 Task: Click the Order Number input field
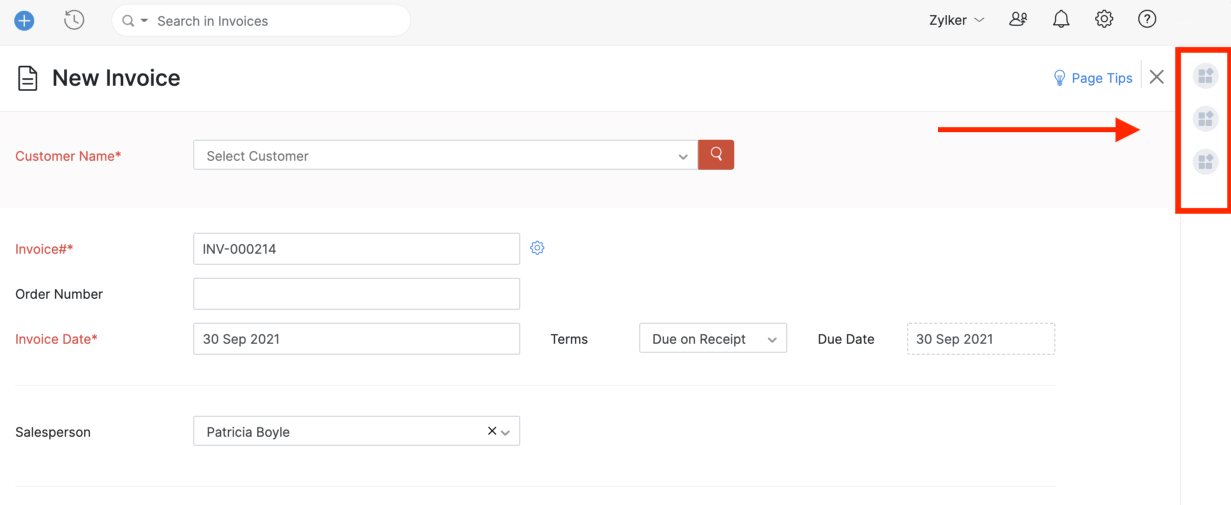pos(356,294)
